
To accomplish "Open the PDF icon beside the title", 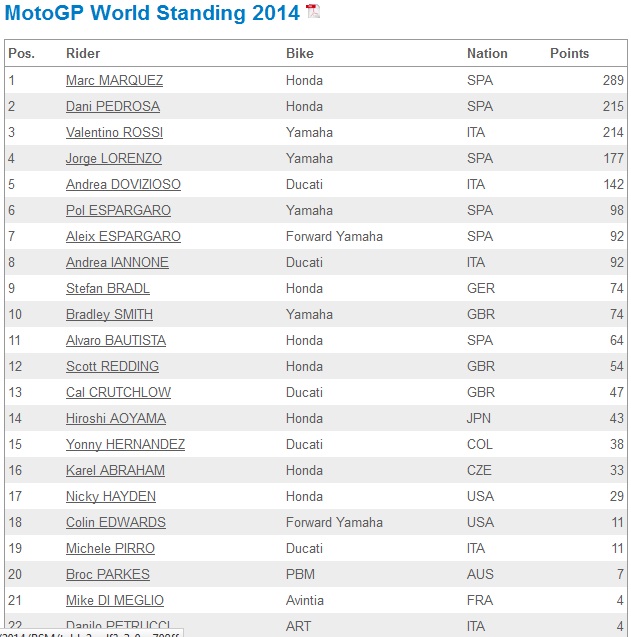I will pos(313,11).
